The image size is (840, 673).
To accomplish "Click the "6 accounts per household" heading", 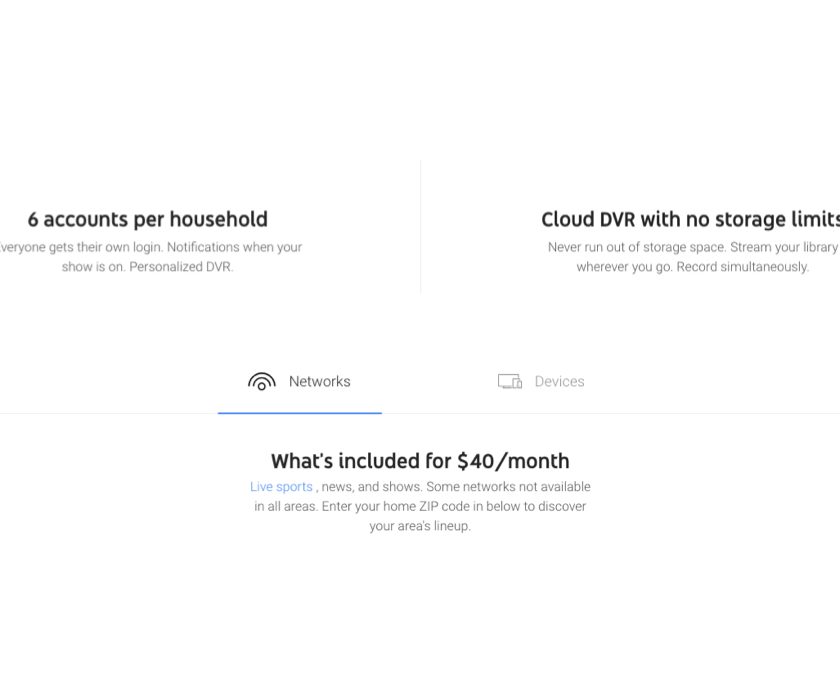I will coord(148,219).
